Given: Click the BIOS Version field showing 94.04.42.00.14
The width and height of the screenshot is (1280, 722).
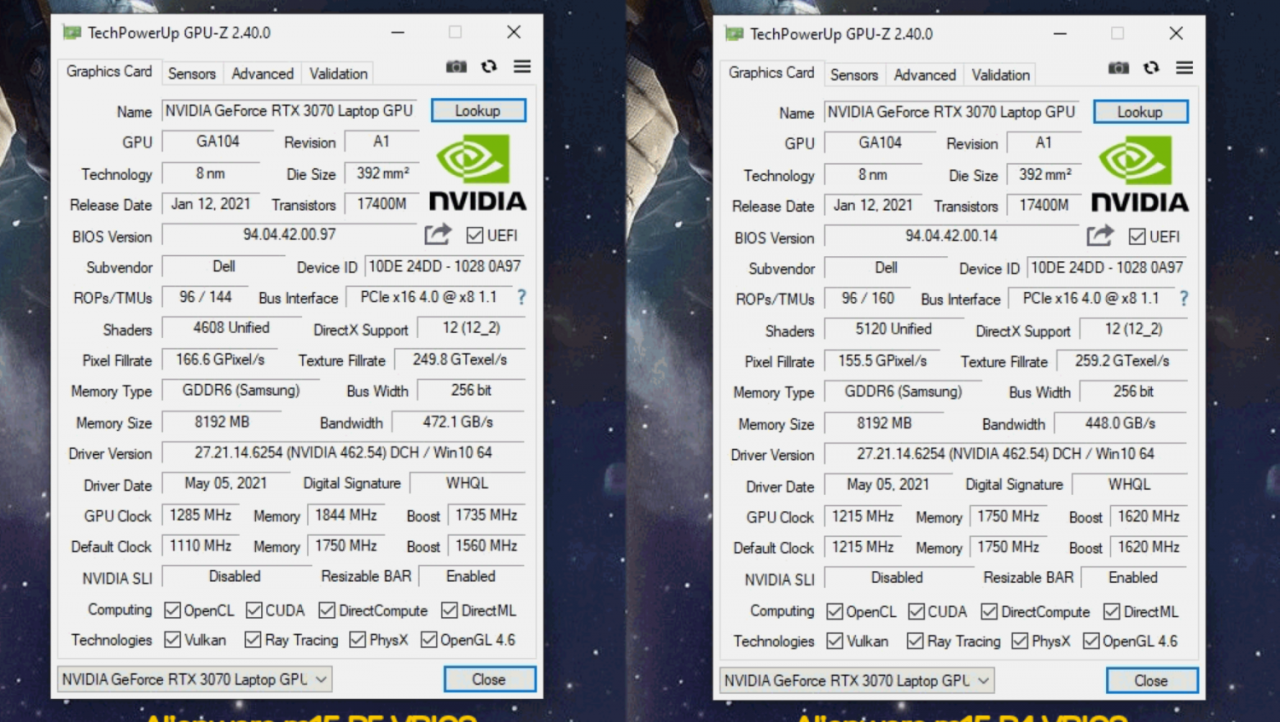Looking at the screenshot, I should click(952, 236).
